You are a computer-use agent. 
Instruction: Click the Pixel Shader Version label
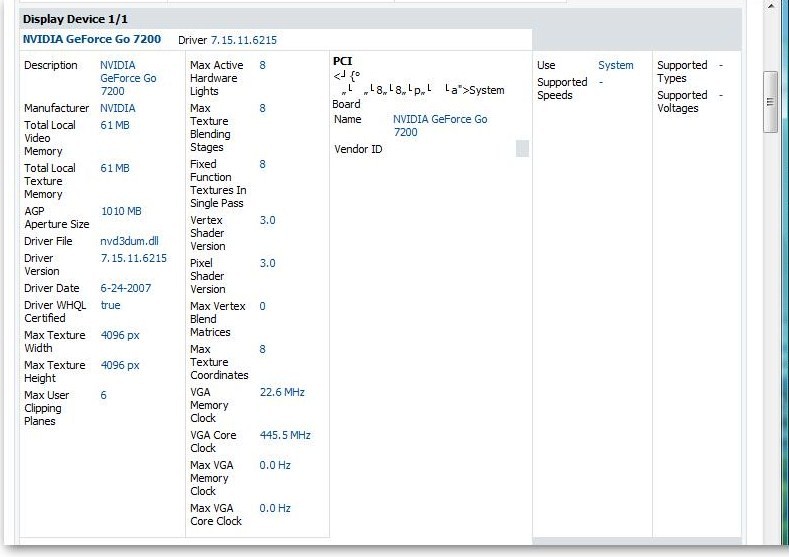(207, 276)
